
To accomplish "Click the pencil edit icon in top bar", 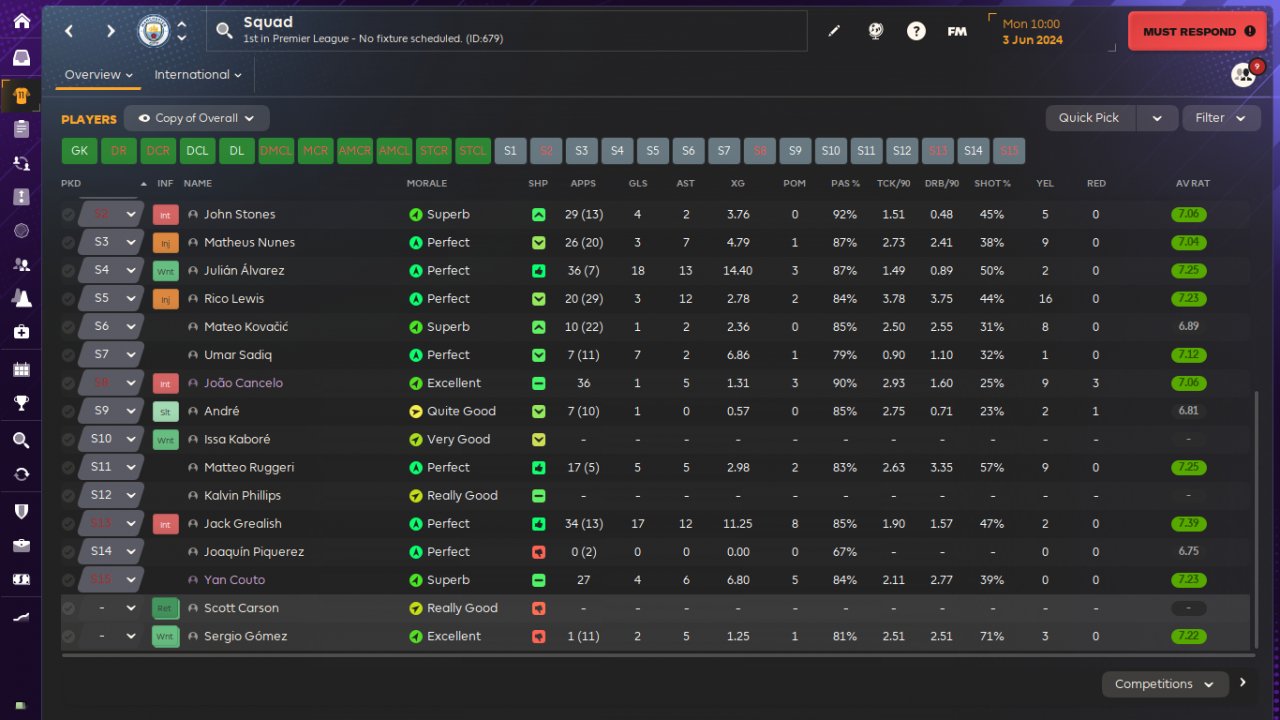I will click(x=834, y=31).
